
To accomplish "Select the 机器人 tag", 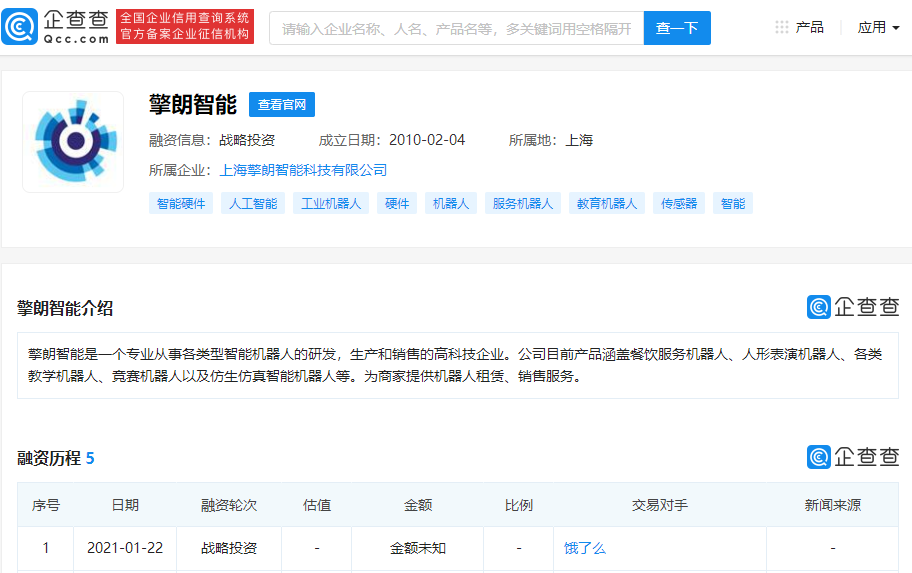I will [451, 204].
